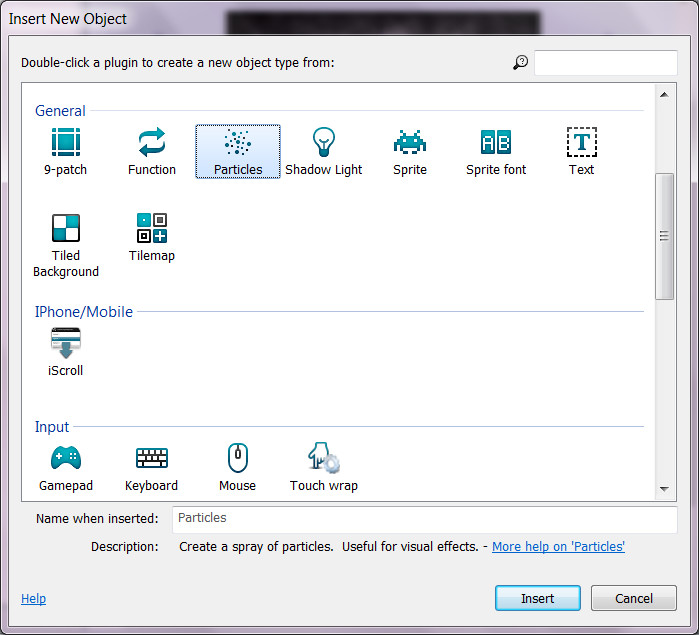The width and height of the screenshot is (699, 635).
Task: Choose the Function plugin icon
Action: (152, 143)
